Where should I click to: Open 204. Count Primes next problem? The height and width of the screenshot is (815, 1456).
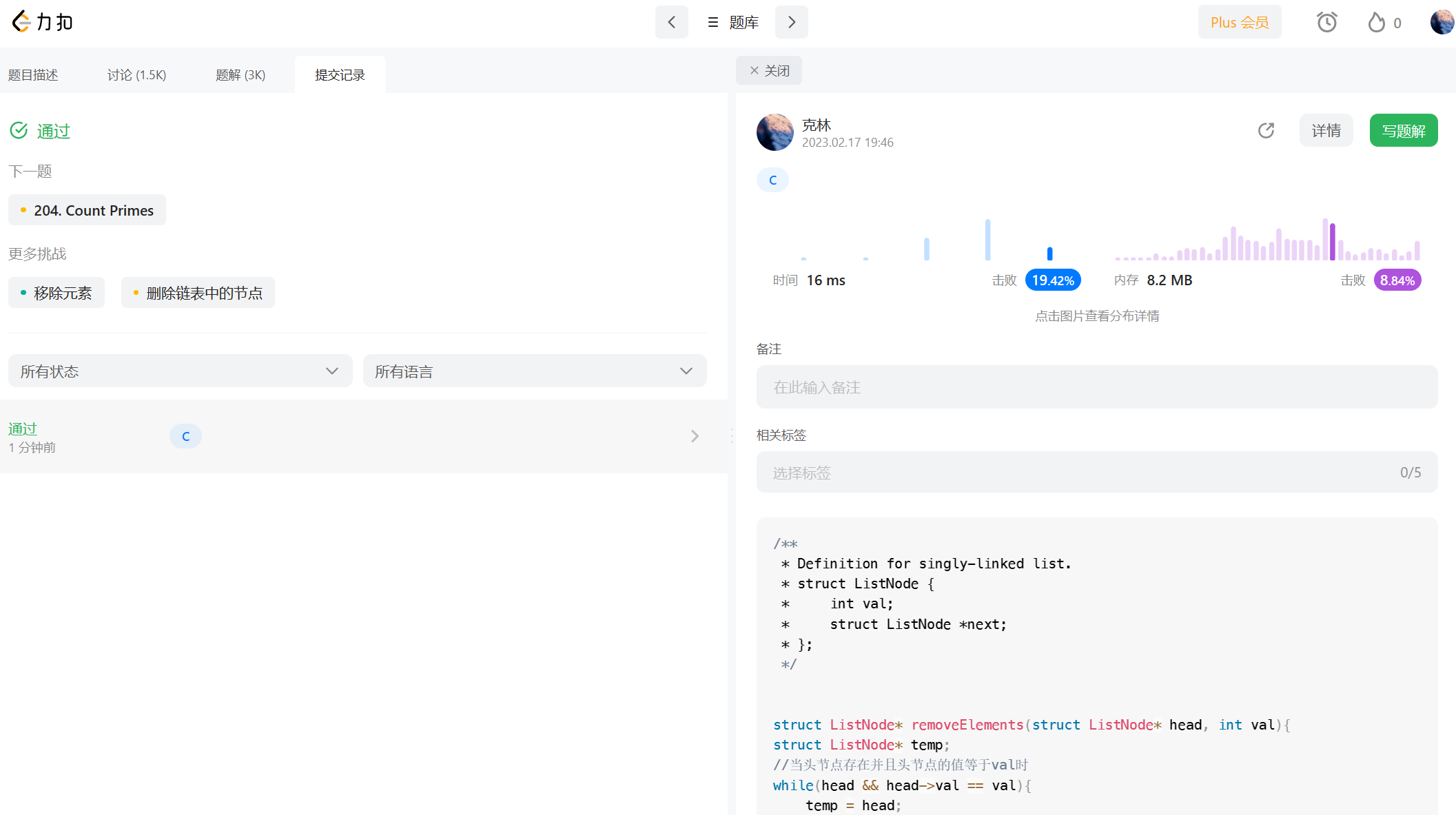pyautogui.click(x=87, y=210)
